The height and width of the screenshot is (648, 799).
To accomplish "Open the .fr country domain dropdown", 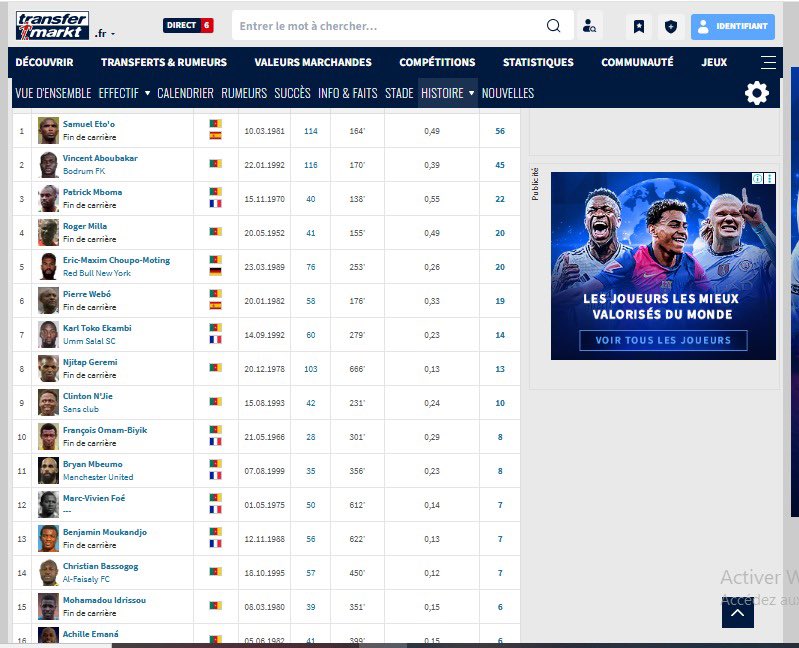I will pyautogui.click(x=104, y=34).
